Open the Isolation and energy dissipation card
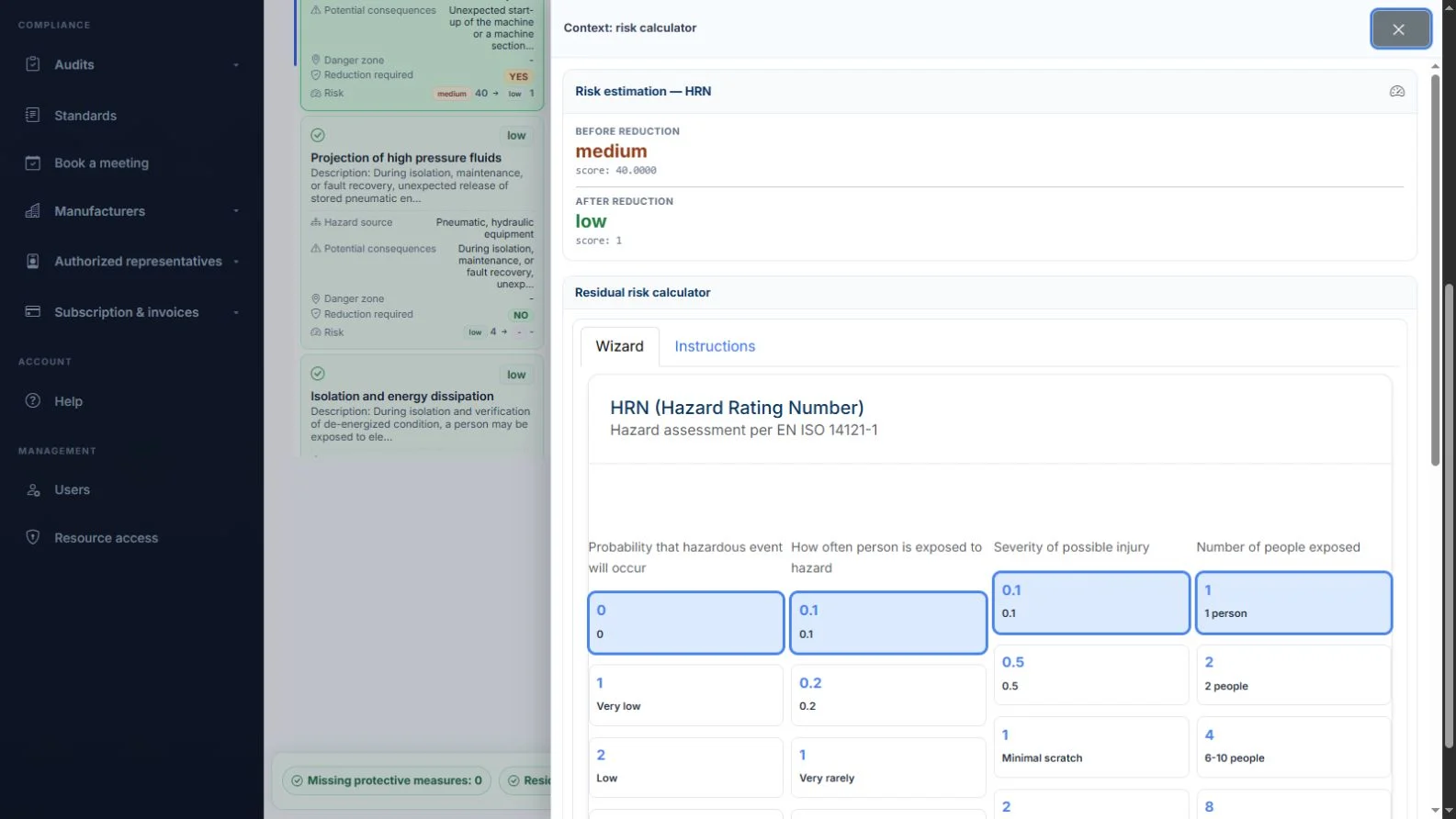 (423, 407)
